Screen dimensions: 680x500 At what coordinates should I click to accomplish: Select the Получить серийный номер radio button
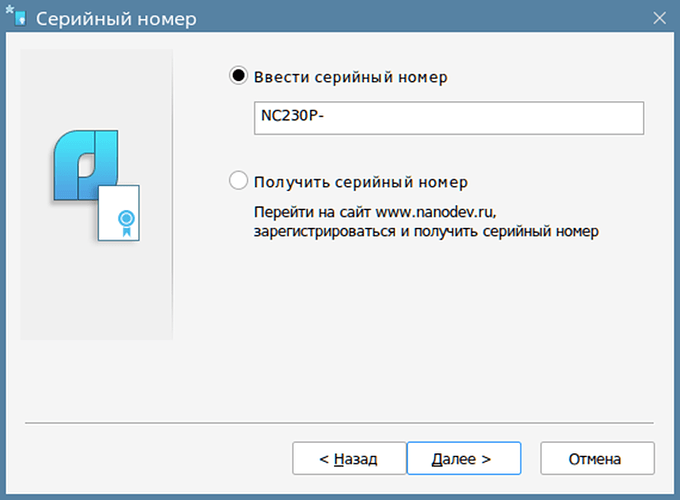238,180
